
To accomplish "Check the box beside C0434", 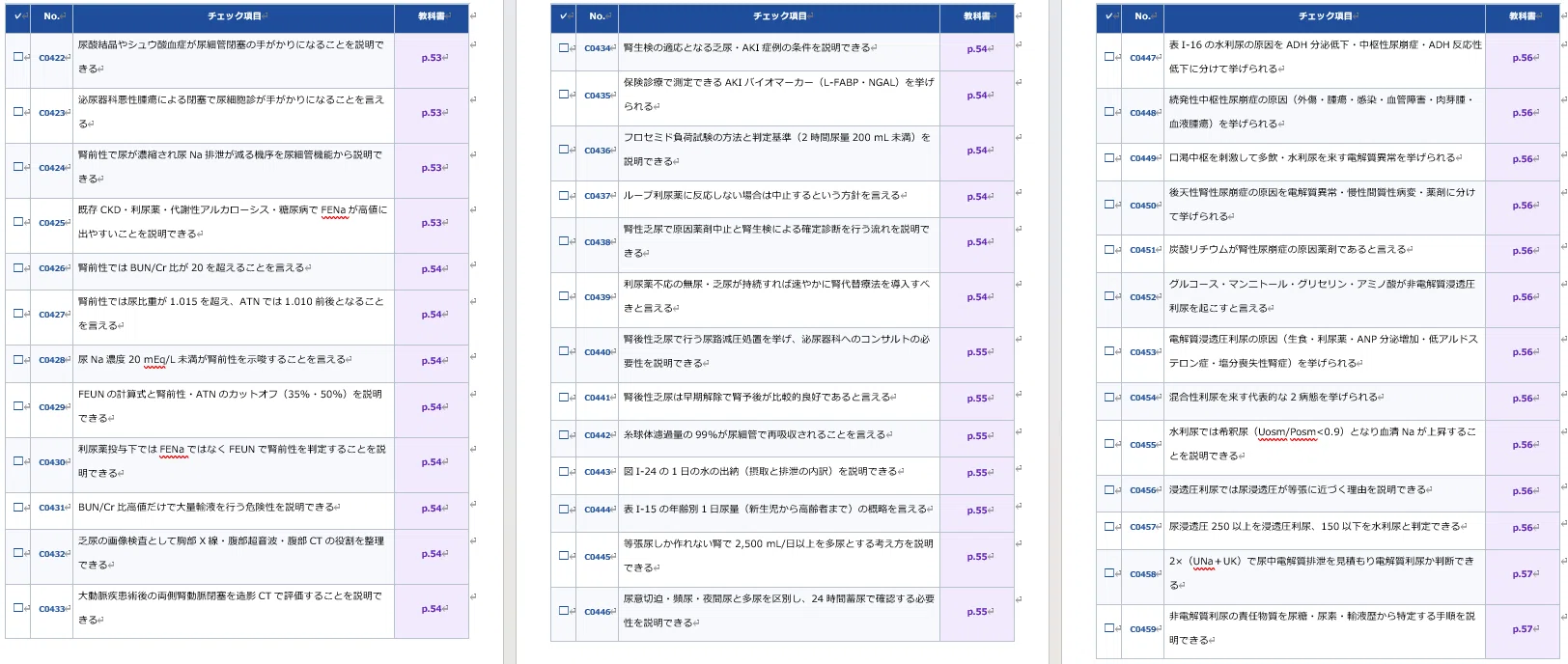I will [563, 47].
